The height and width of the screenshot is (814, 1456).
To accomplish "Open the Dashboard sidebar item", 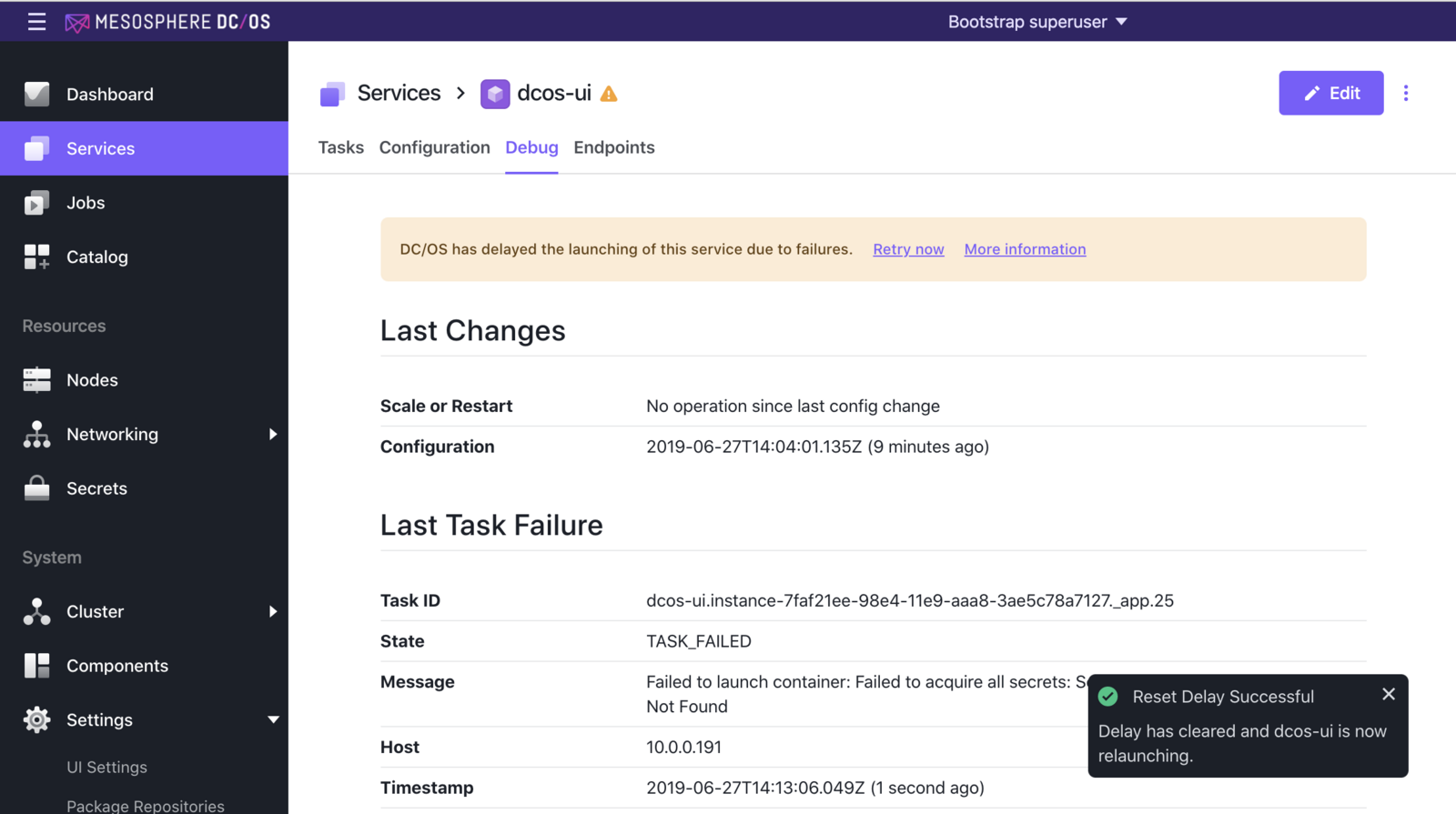I will pyautogui.click(x=109, y=95).
